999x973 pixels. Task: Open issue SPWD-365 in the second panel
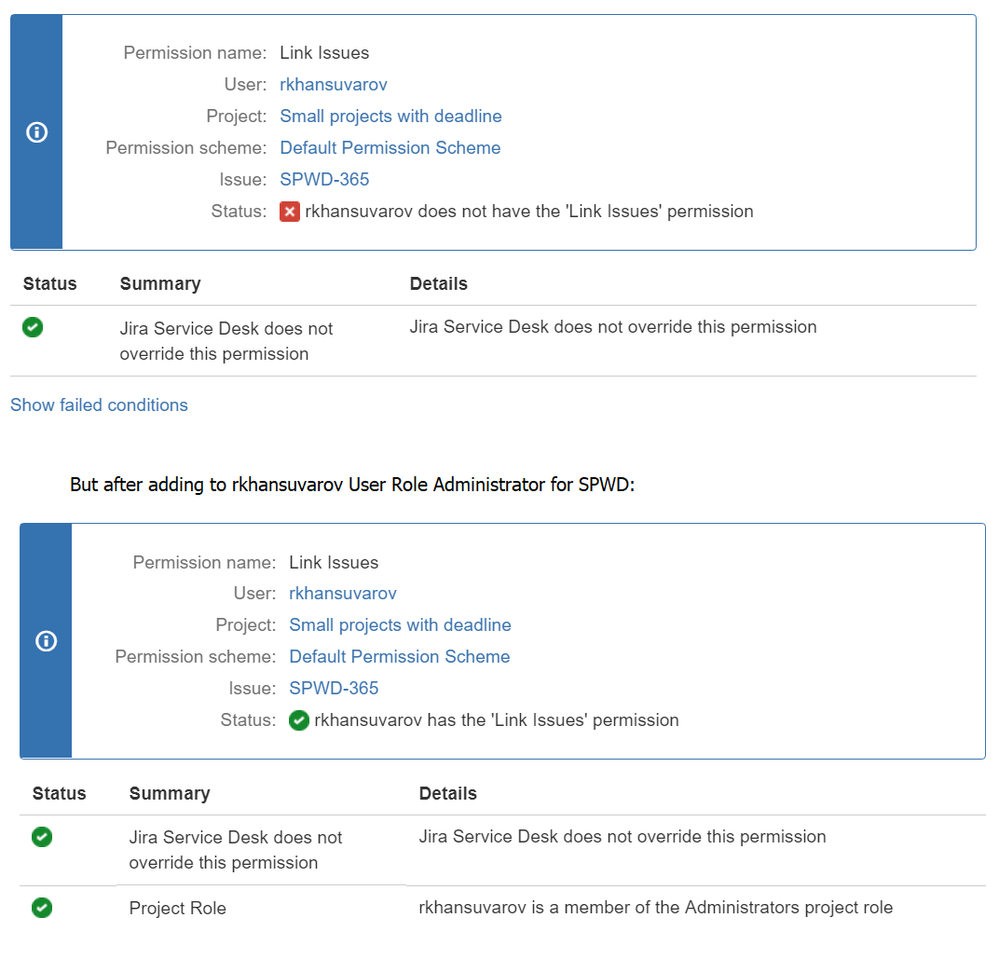[x=334, y=688]
